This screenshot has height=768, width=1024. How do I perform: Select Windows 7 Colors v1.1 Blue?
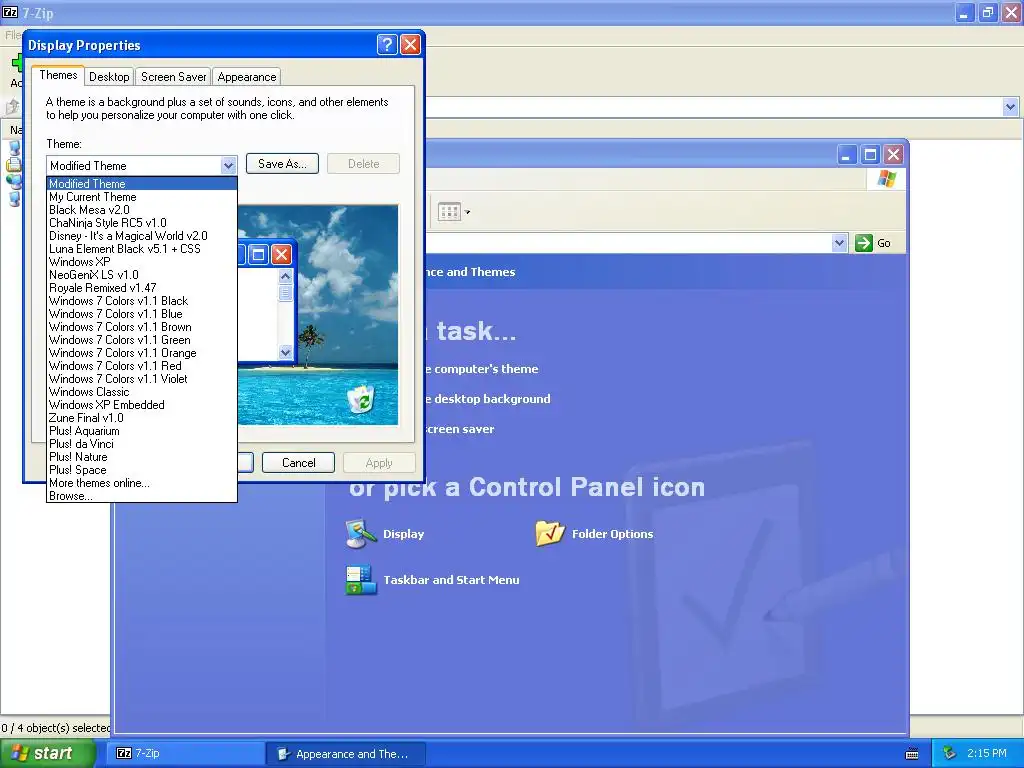click(142, 313)
